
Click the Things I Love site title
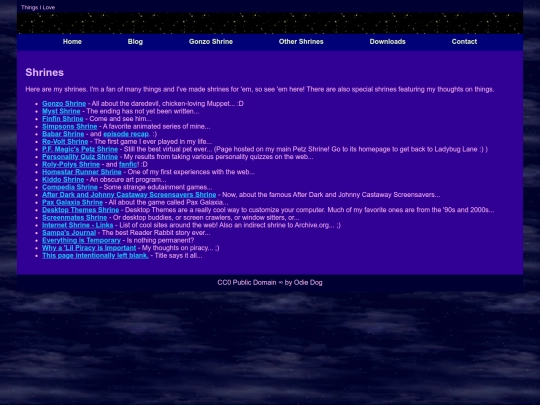(38, 7)
